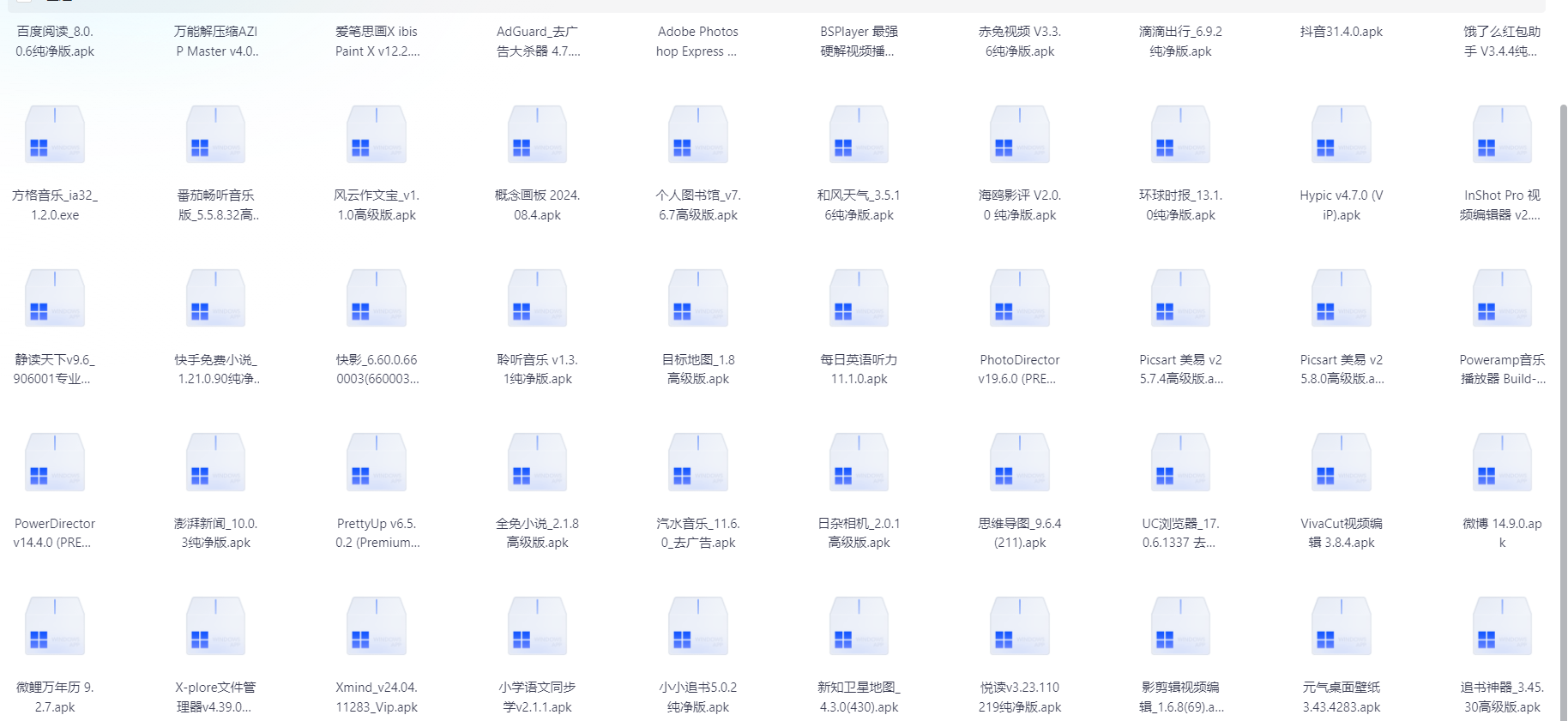Click the 全免小说_2.1.8高级版.apk icon

pyautogui.click(x=537, y=462)
